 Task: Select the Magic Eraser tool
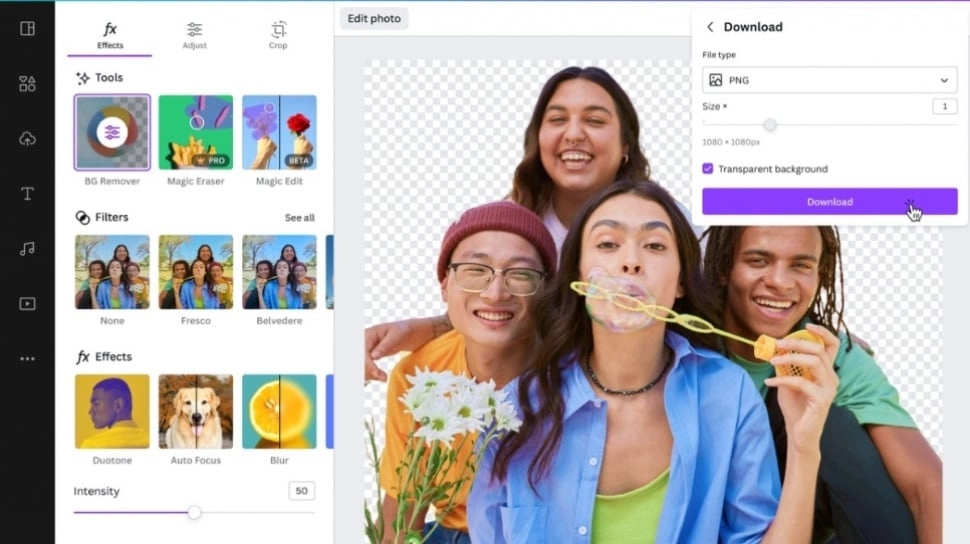pyautogui.click(x=195, y=132)
